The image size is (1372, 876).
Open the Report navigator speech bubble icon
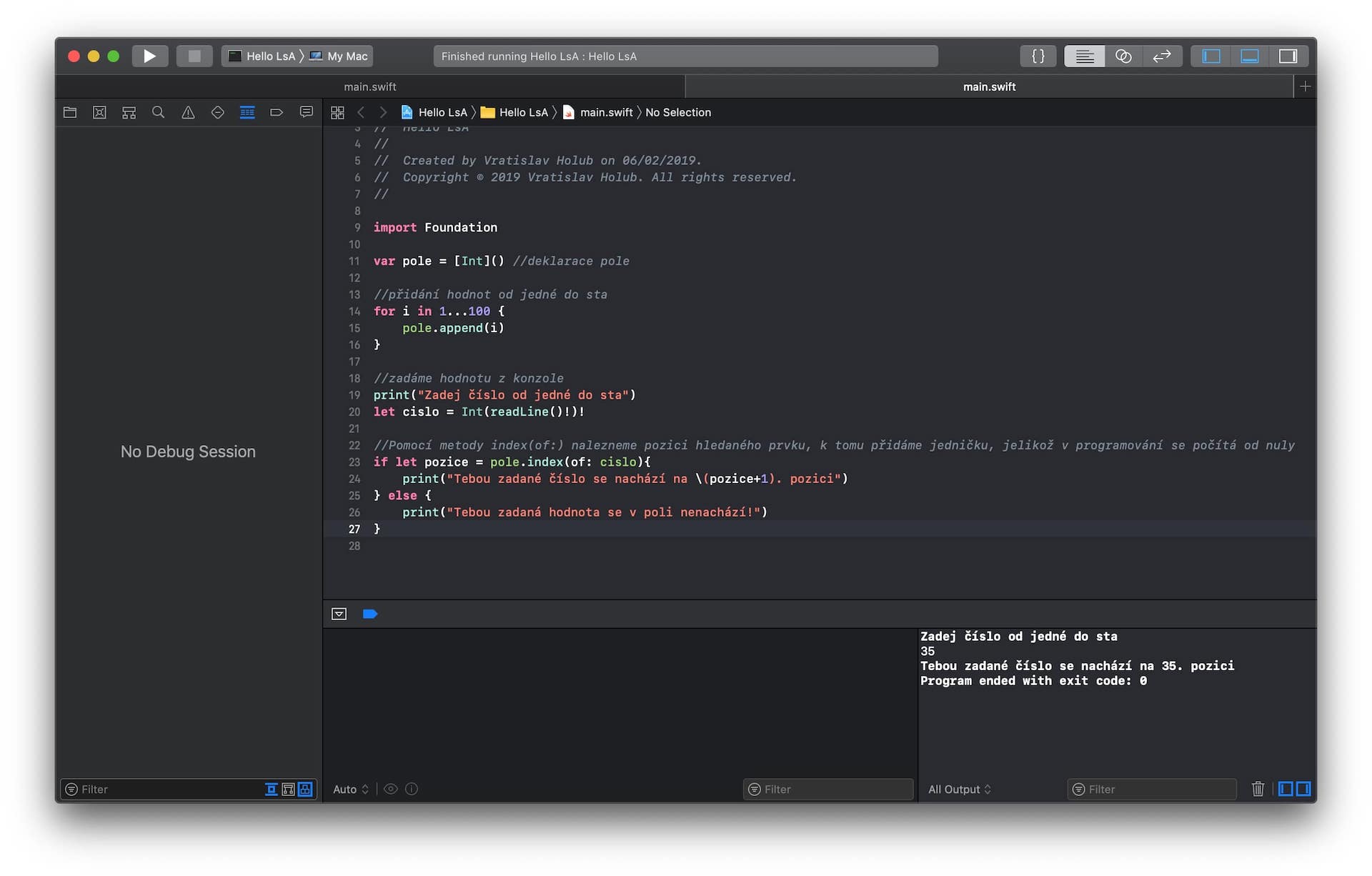coord(307,112)
